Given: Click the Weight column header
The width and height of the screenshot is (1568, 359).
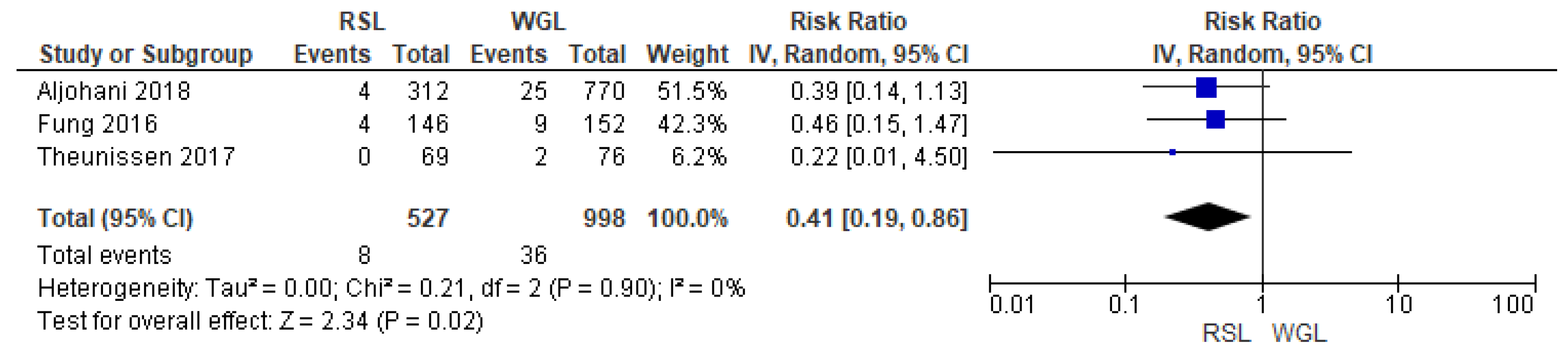Looking at the screenshot, I should [x=687, y=55].
